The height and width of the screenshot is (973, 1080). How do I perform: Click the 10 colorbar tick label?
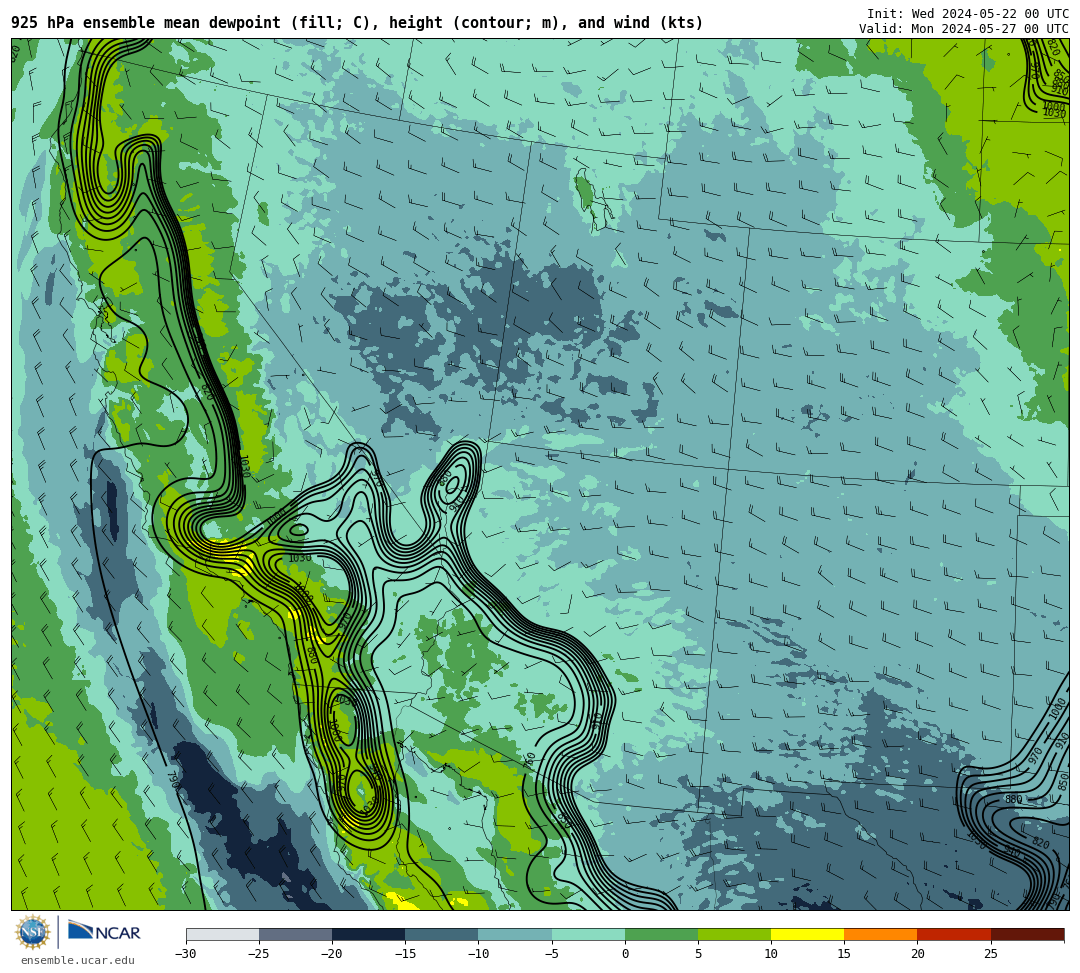pyautogui.click(x=771, y=954)
